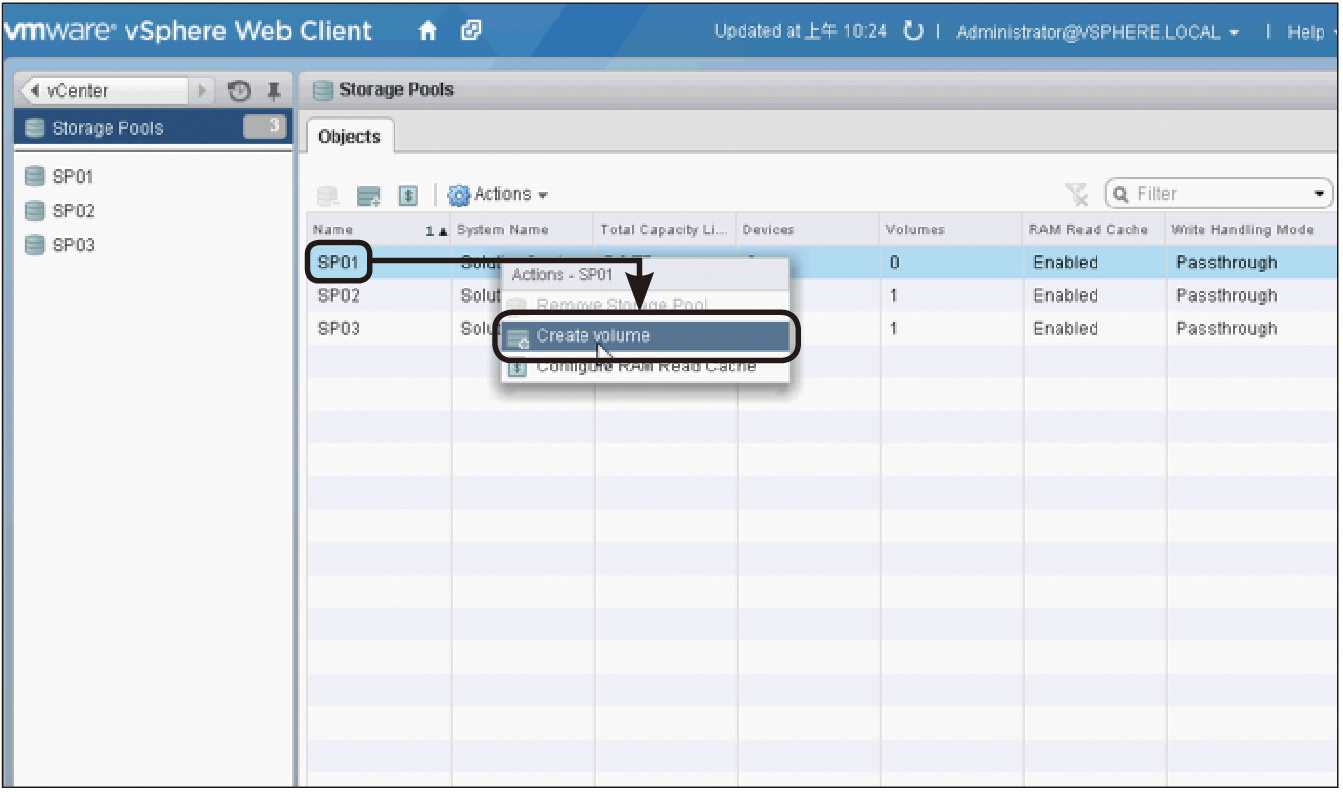Open the recent history clock icon
Viewport: 1343px width, 792px height.
pos(239,91)
